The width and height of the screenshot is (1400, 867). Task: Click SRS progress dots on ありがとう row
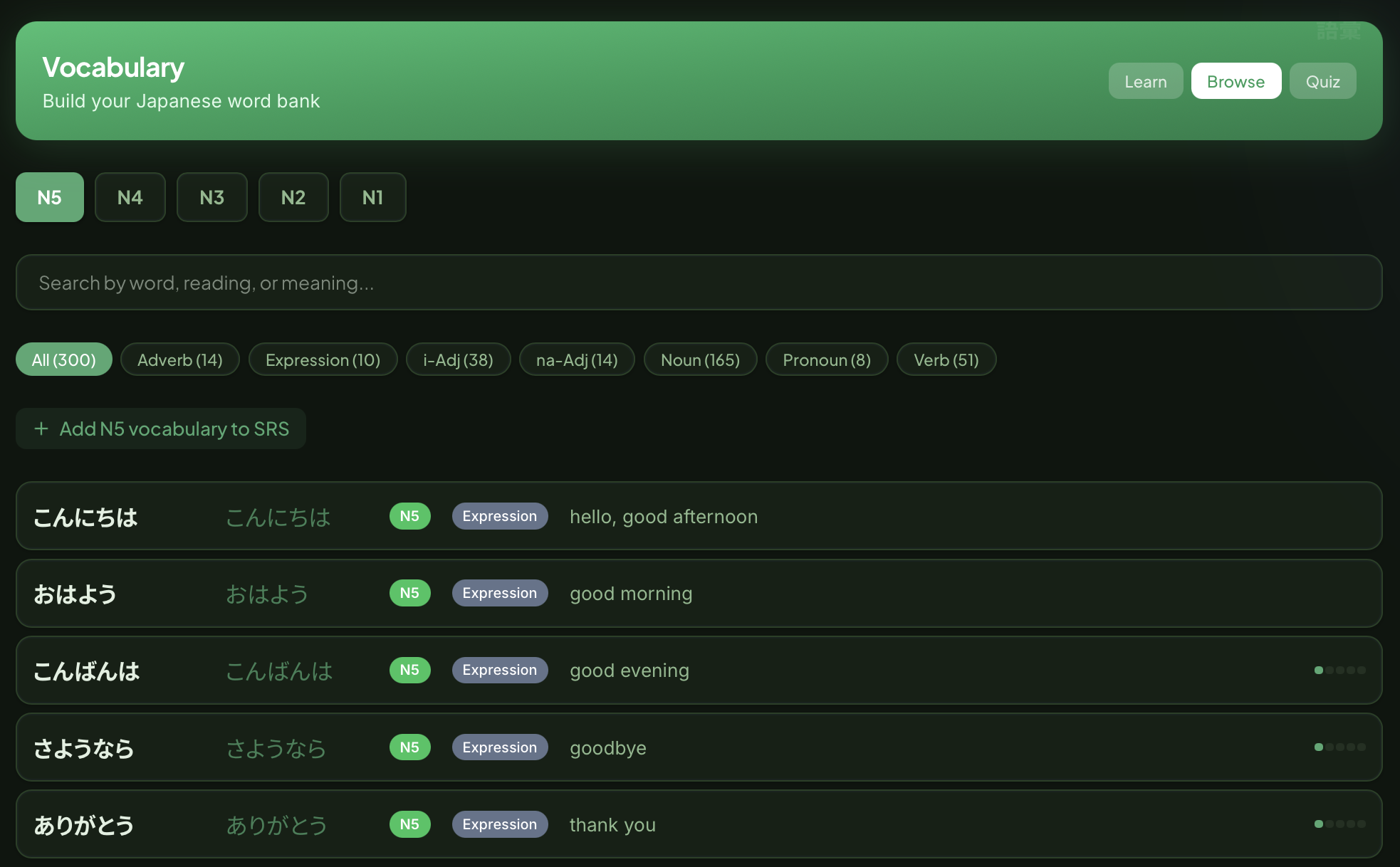click(x=1339, y=824)
